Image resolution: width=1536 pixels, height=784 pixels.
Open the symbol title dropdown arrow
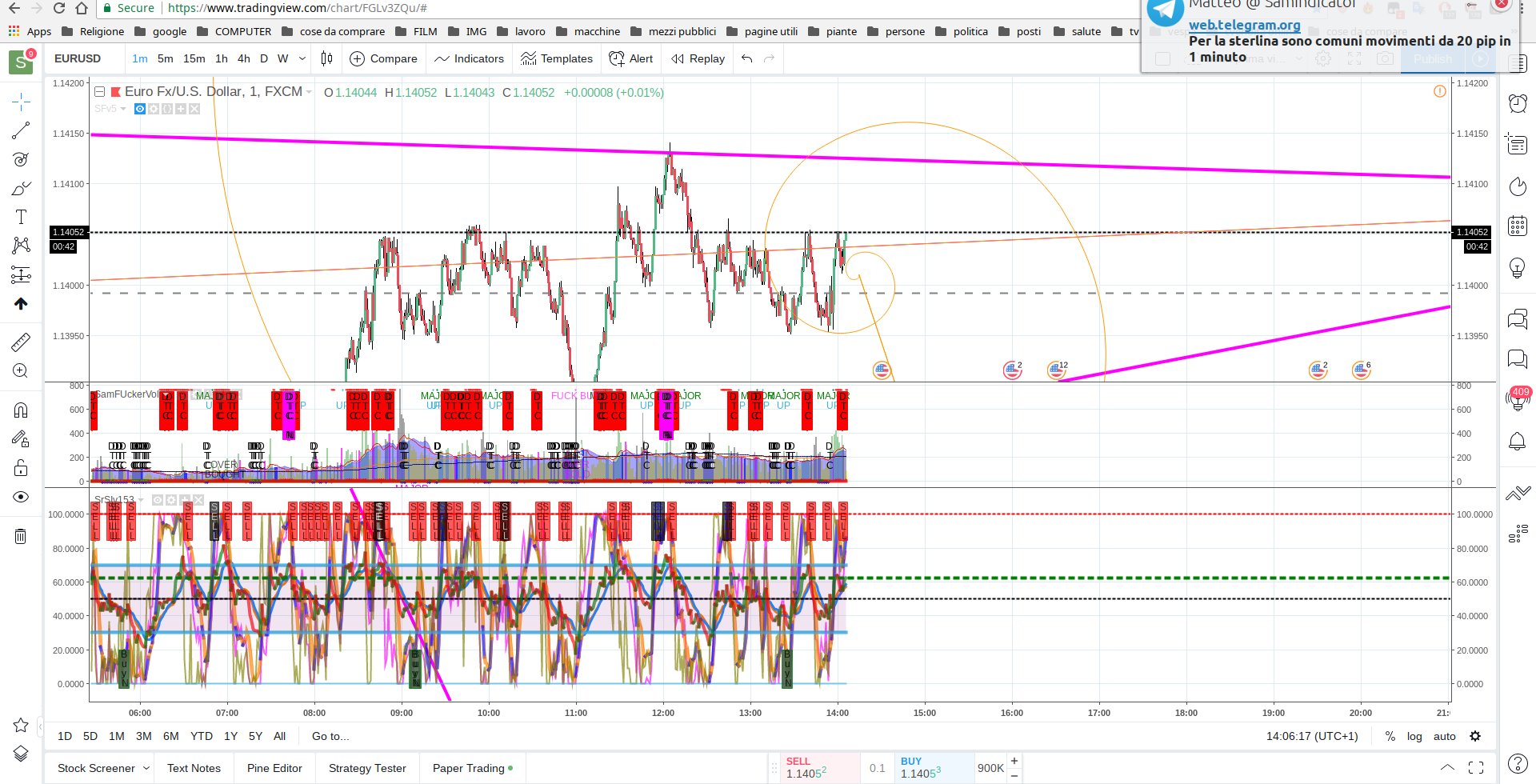[309, 92]
